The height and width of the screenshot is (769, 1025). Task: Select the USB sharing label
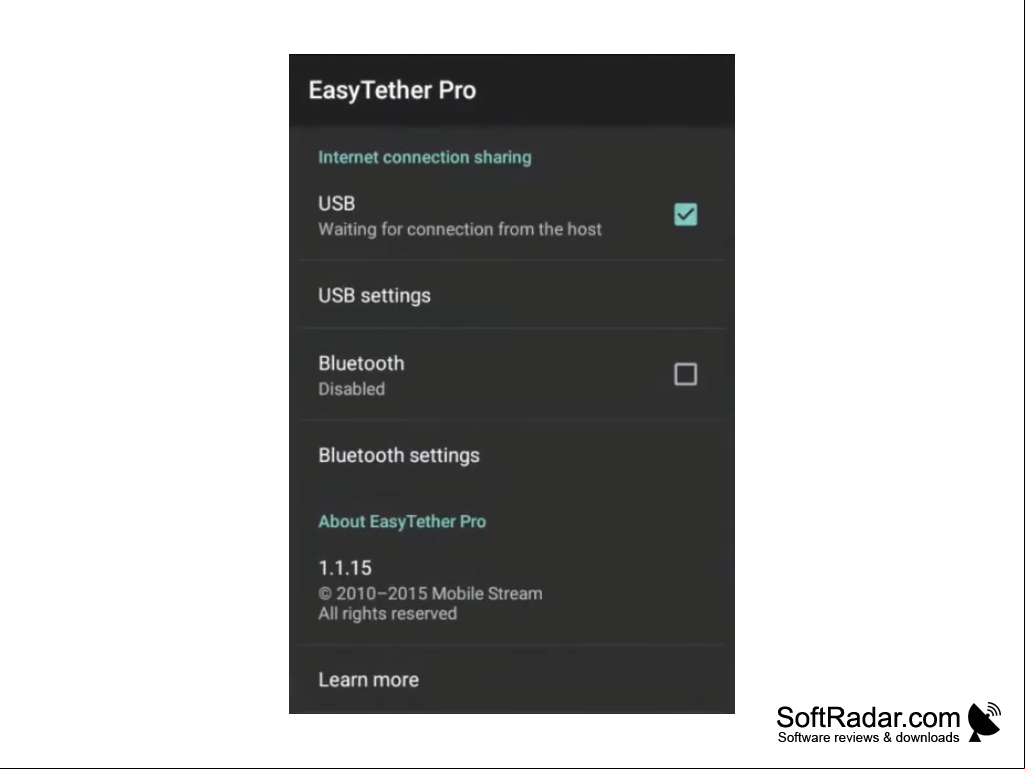coord(337,203)
